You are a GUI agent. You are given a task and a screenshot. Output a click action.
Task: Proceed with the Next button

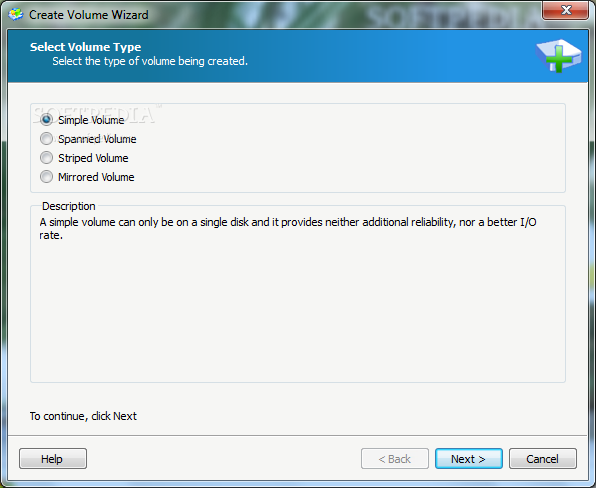pos(469,459)
